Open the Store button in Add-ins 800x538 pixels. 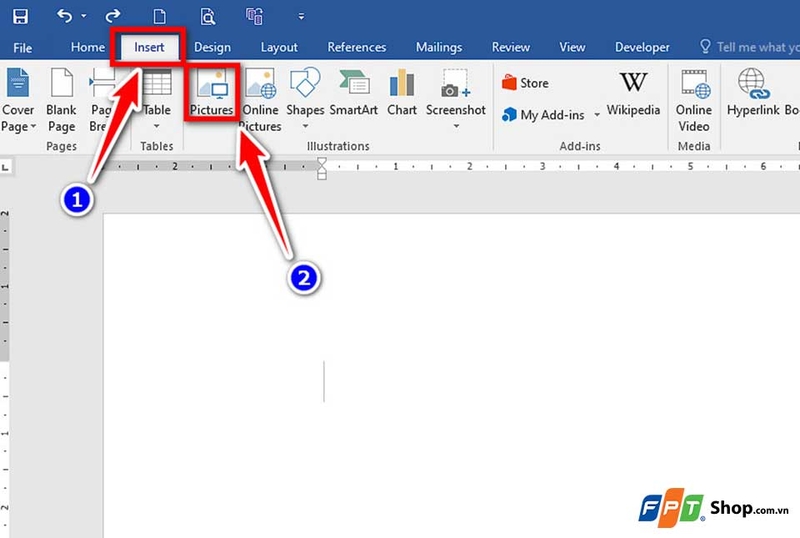click(525, 83)
